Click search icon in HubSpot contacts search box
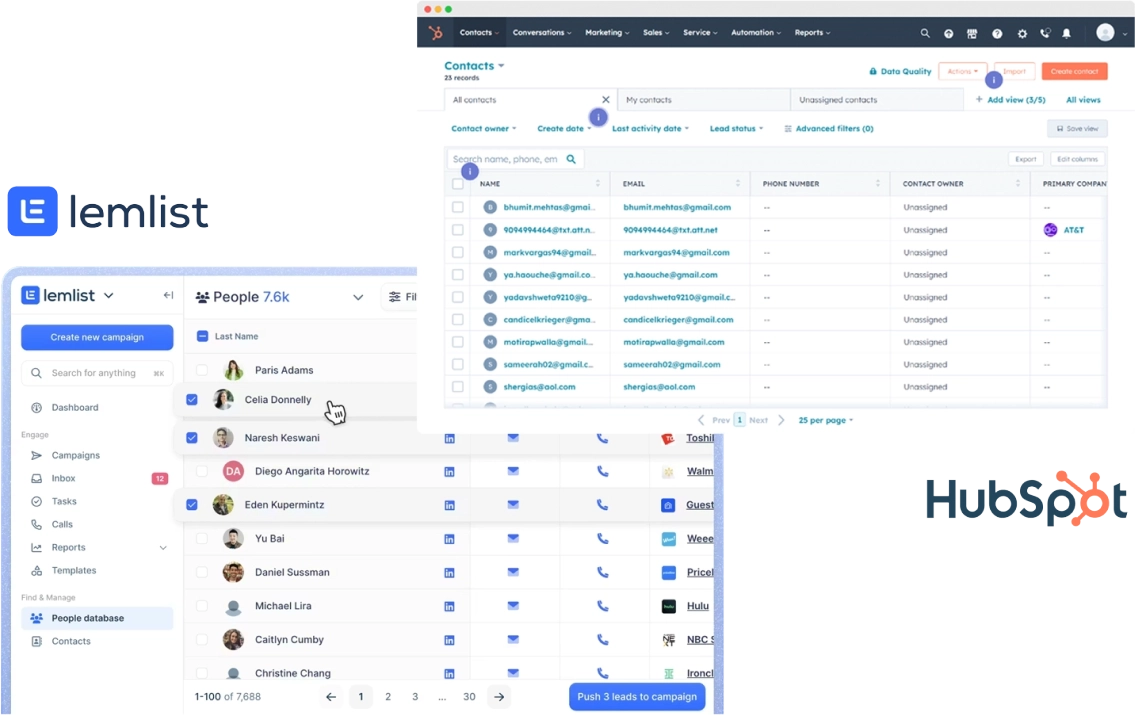The height and width of the screenshot is (715, 1135). pyautogui.click(x=571, y=159)
